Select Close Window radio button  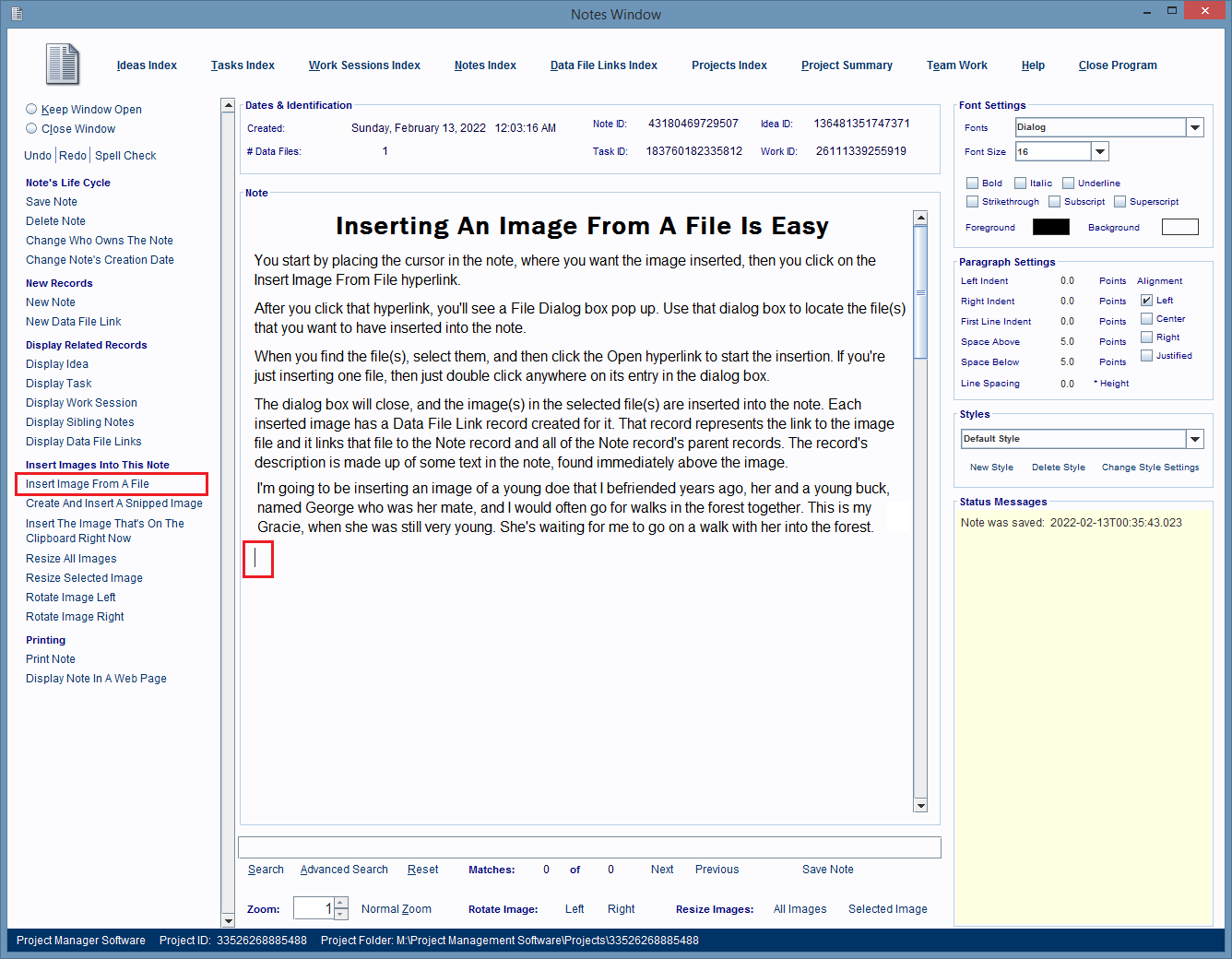[31, 128]
